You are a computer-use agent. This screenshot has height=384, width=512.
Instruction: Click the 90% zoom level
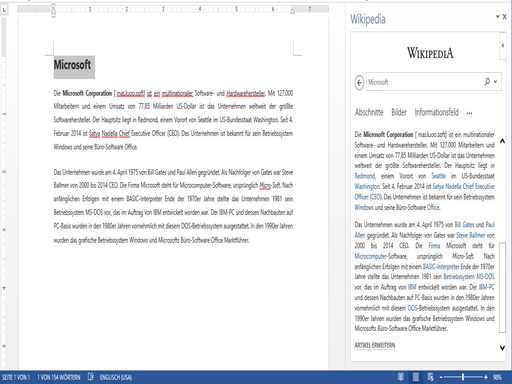pyautogui.click(x=497, y=377)
